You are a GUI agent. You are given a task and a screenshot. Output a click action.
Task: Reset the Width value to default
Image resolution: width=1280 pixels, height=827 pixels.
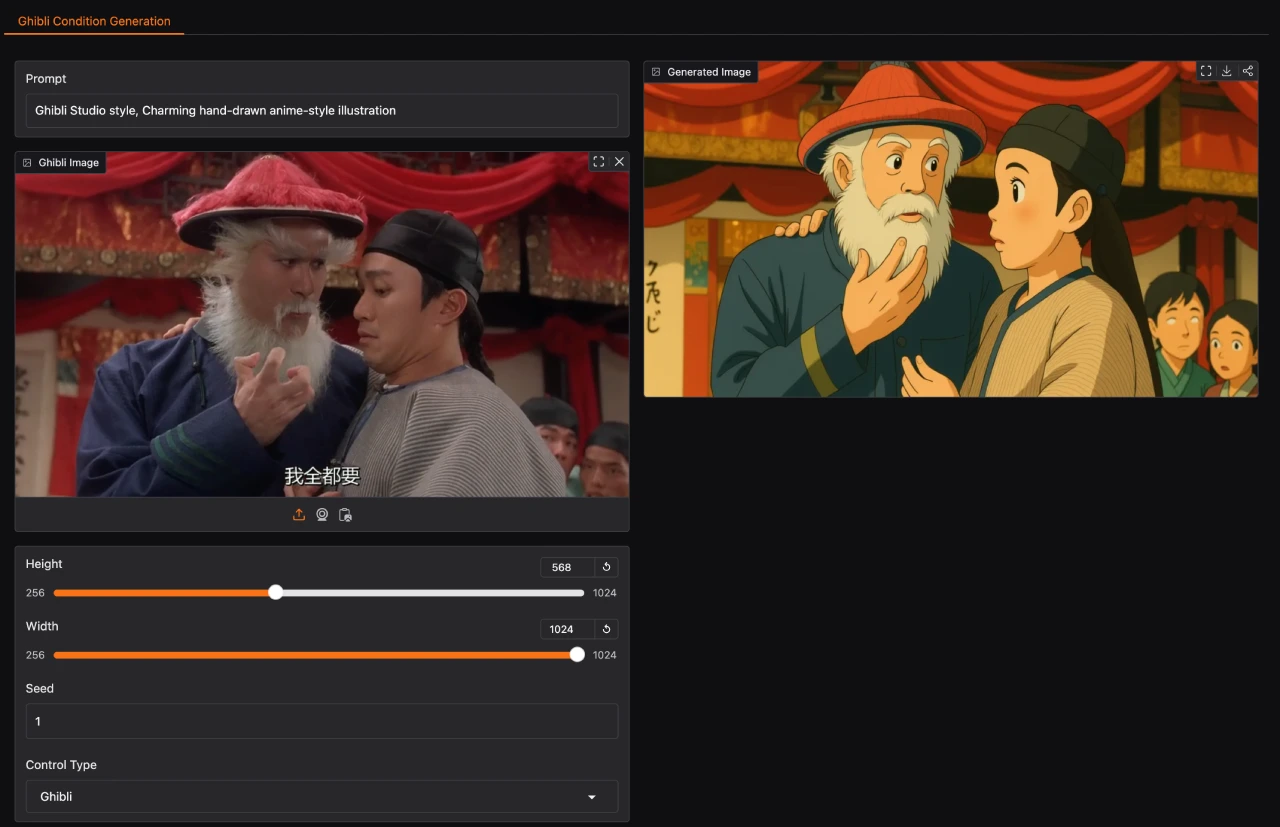coord(606,629)
